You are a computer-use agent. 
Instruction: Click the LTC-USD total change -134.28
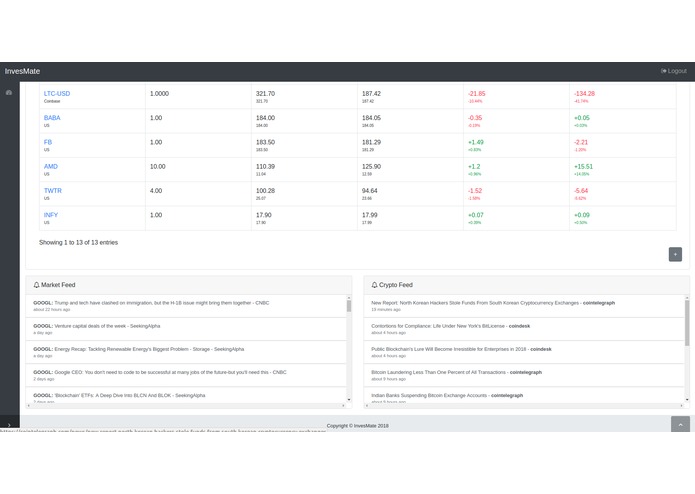(x=584, y=93)
